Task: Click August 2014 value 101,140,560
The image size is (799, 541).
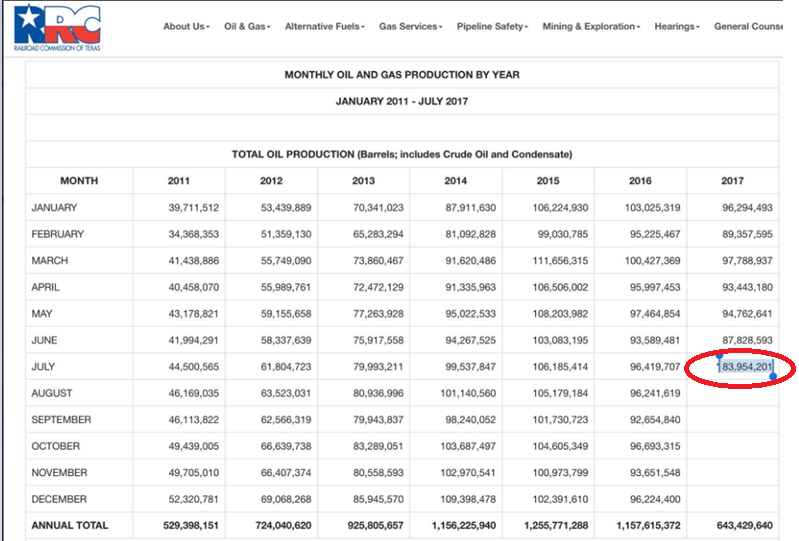Action: click(x=468, y=393)
